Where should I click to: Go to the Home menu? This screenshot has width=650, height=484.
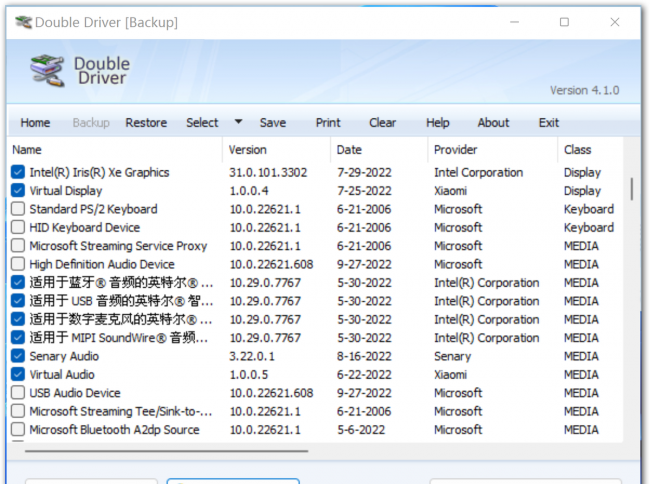35,123
